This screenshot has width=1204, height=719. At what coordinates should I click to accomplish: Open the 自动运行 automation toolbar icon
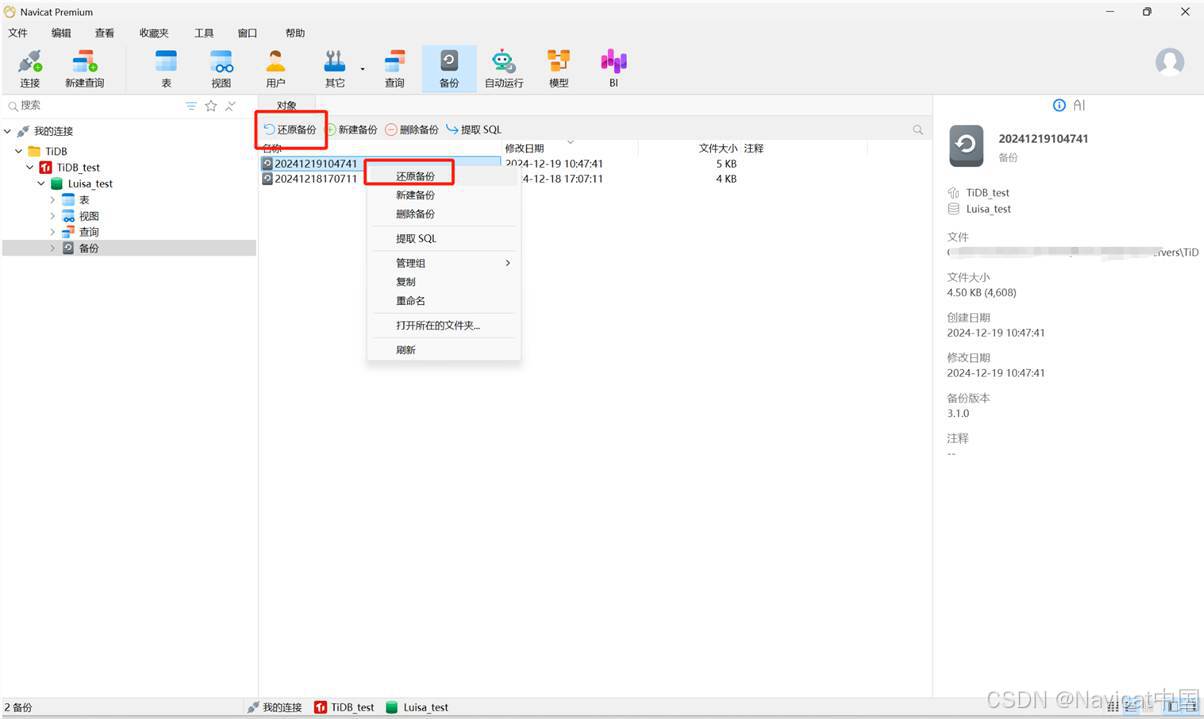click(x=504, y=68)
